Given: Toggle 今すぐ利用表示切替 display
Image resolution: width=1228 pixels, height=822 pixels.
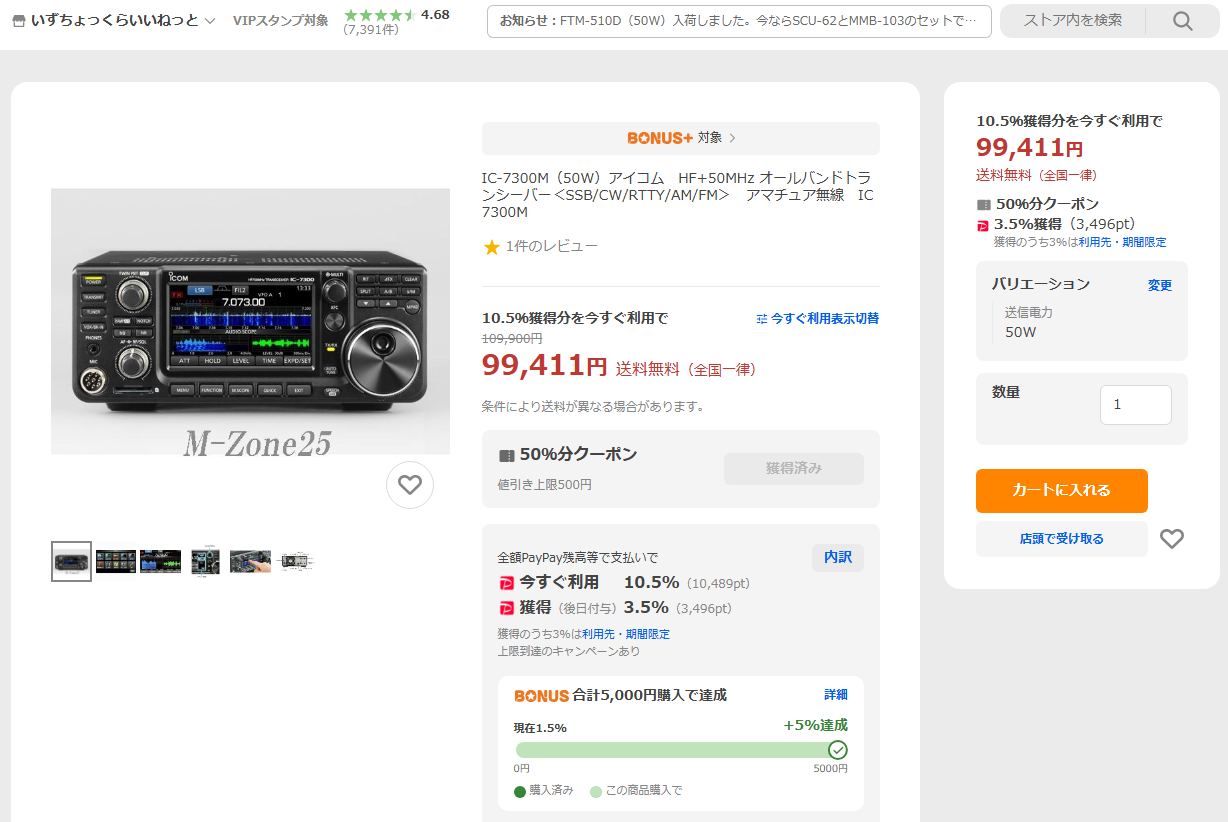Looking at the screenshot, I should [818, 319].
